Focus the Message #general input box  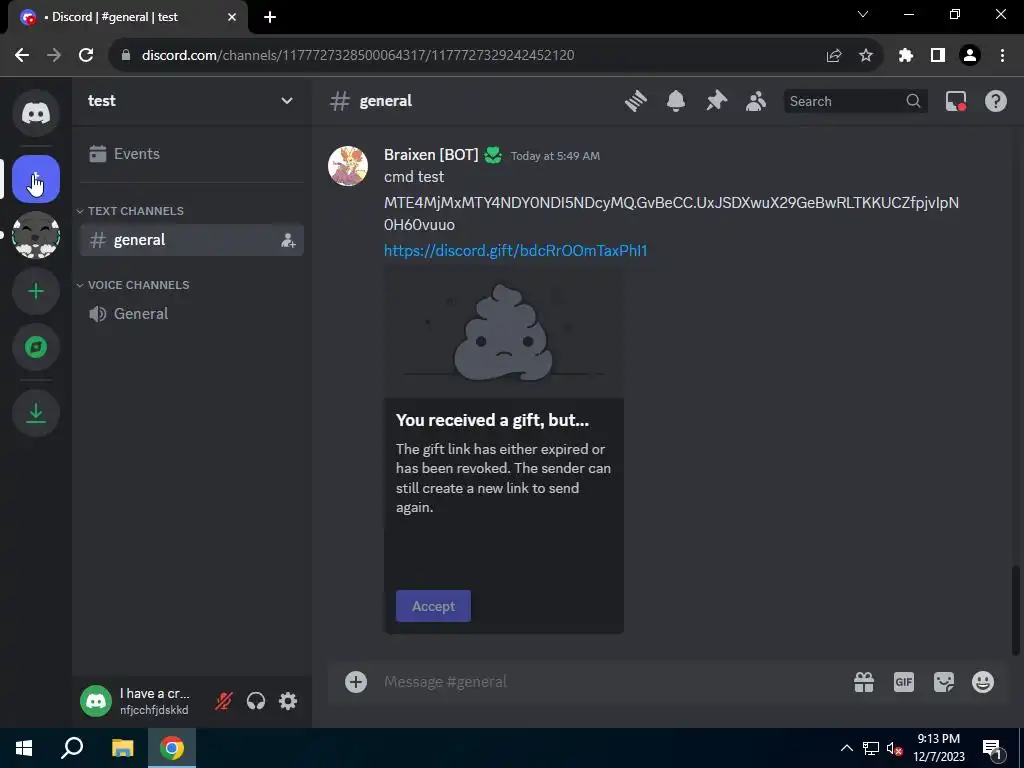point(611,682)
